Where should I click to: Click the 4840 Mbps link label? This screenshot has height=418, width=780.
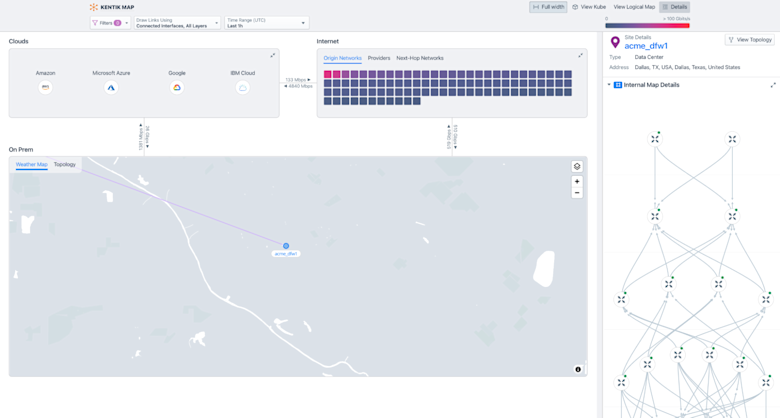[x=298, y=86]
